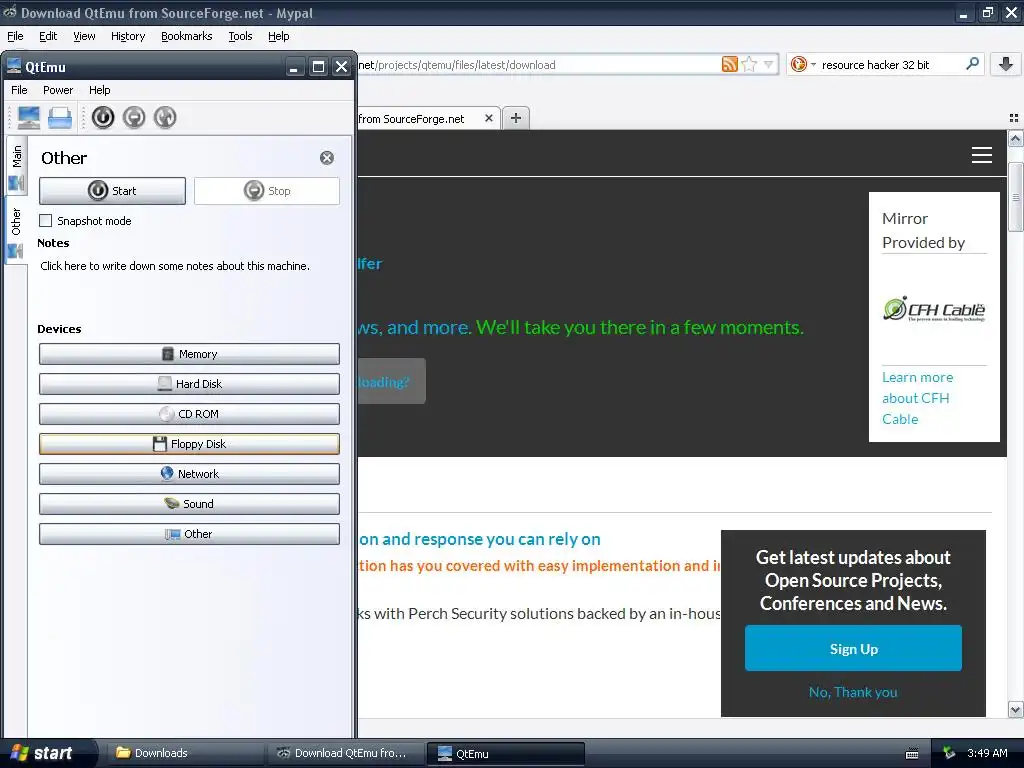
Task: Expand the Floppy Disk device settings
Action: point(189,444)
